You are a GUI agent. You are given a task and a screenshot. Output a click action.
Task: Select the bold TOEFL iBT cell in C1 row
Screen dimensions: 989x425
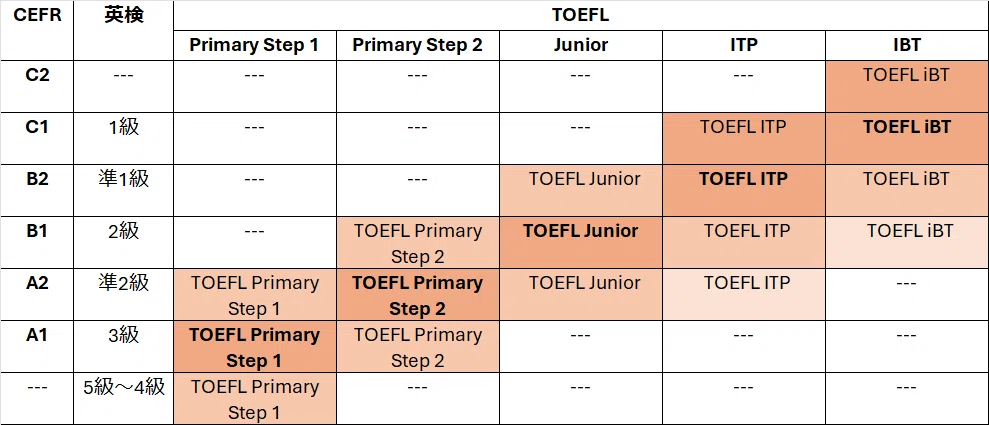906,139
